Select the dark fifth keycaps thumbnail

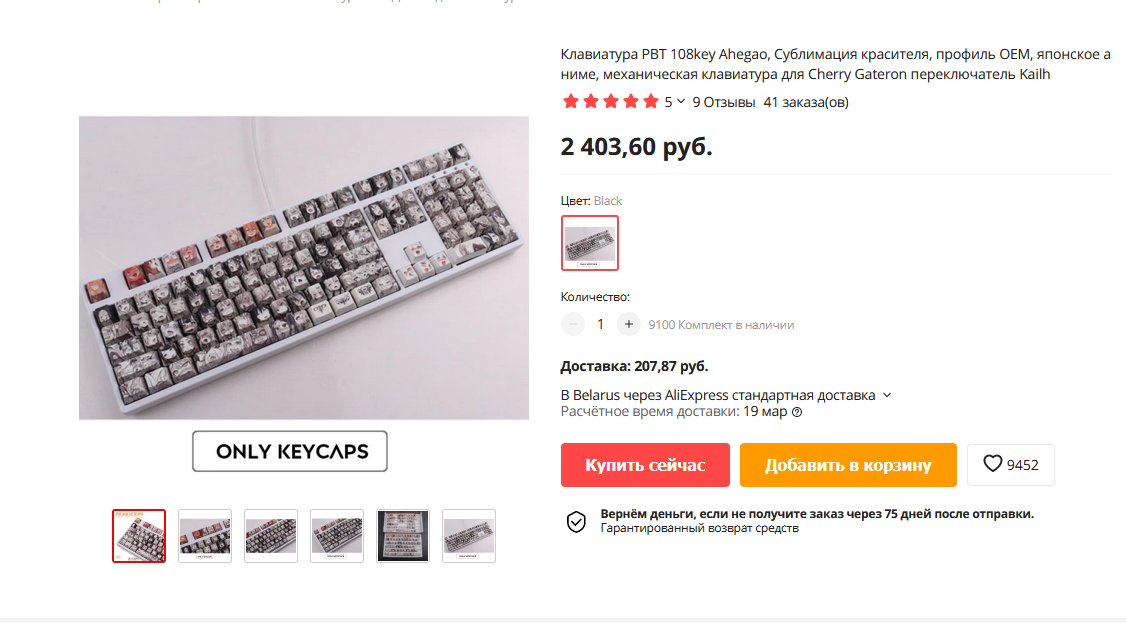point(403,536)
